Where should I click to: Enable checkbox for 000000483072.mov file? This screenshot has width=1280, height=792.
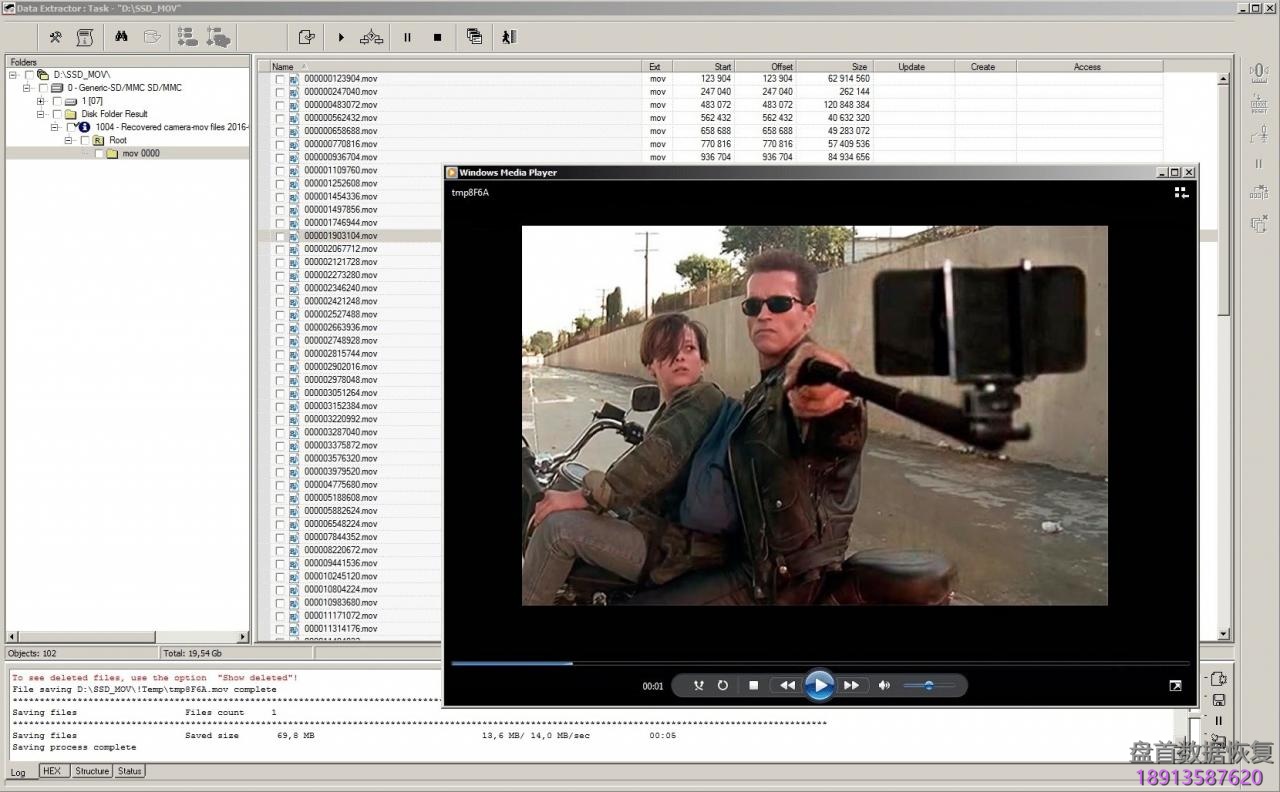[280, 105]
